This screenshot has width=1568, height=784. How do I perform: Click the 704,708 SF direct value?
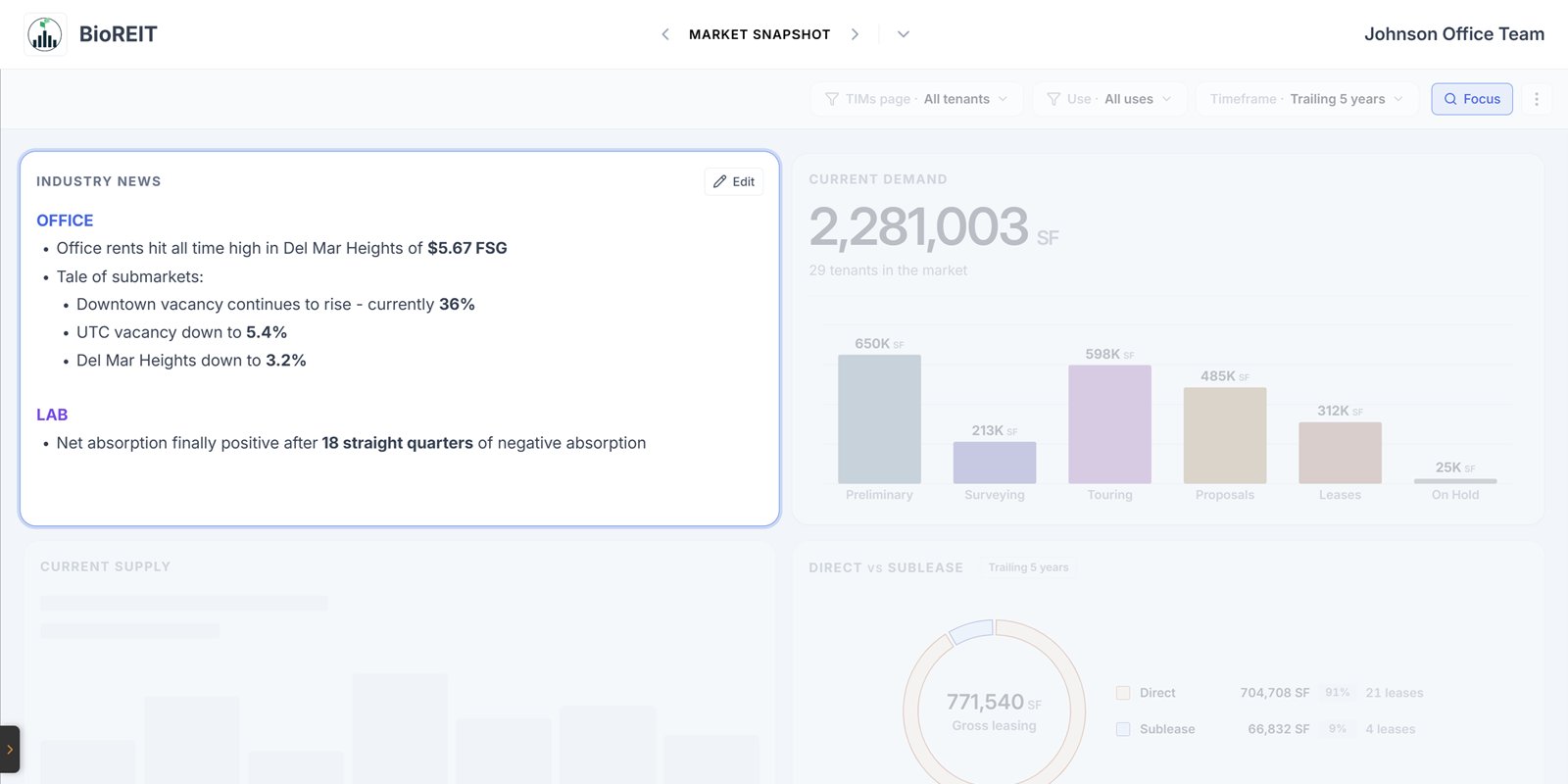pos(1275,693)
